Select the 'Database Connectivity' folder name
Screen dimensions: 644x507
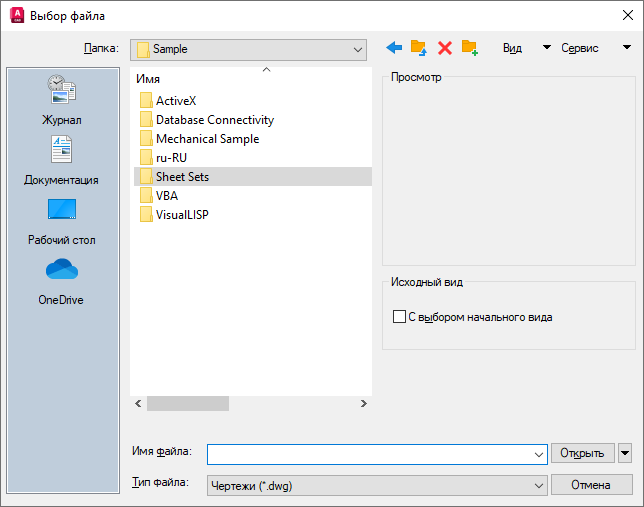pos(215,120)
